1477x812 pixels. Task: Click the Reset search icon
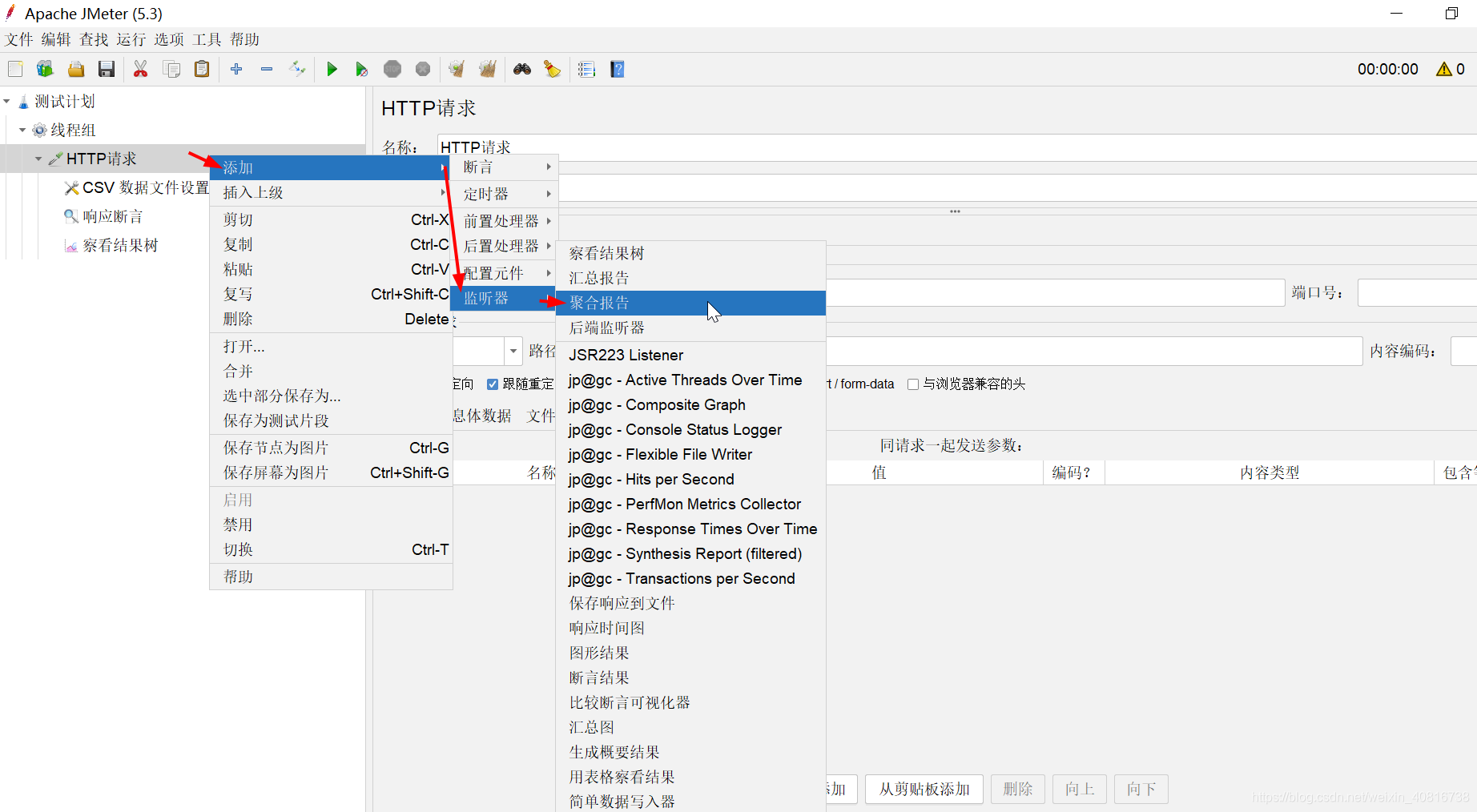553,69
